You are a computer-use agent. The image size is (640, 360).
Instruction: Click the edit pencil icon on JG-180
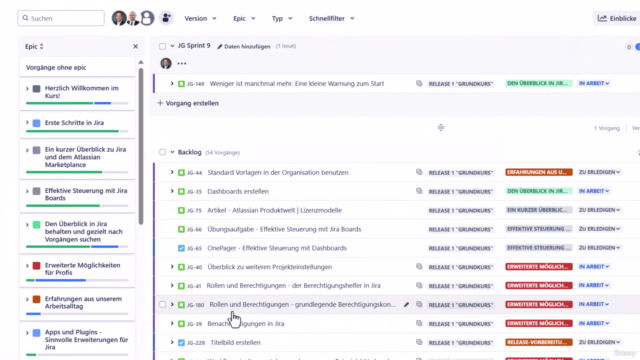pos(407,304)
